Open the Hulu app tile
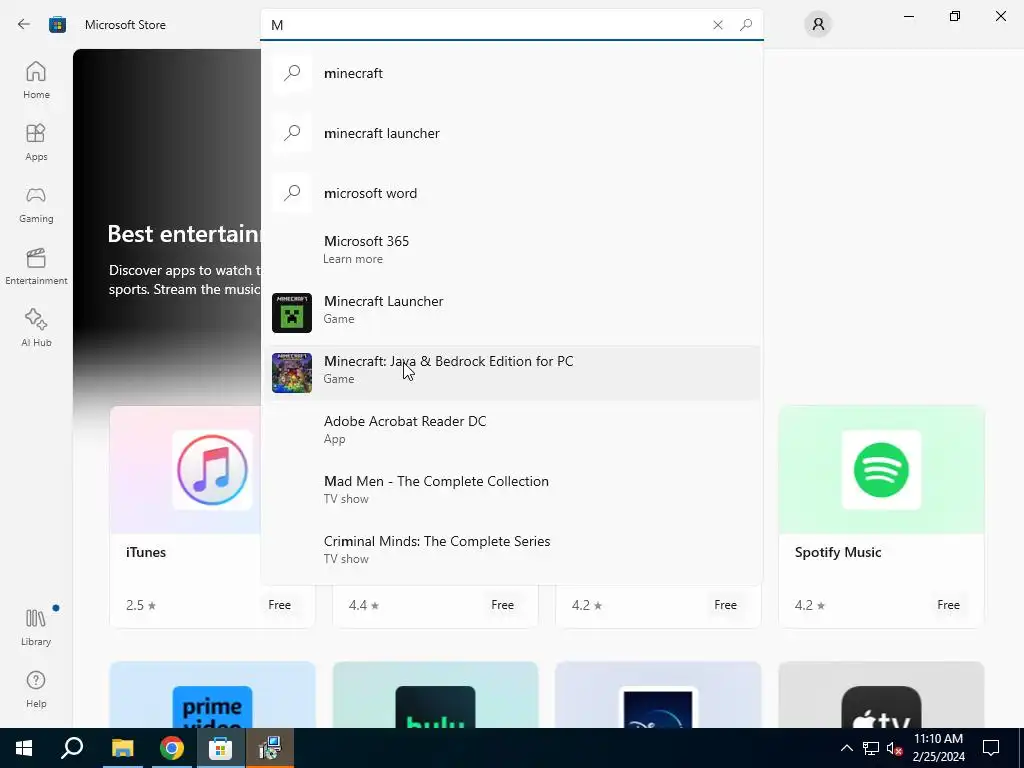This screenshot has height=768, width=1024. pos(436,695)
